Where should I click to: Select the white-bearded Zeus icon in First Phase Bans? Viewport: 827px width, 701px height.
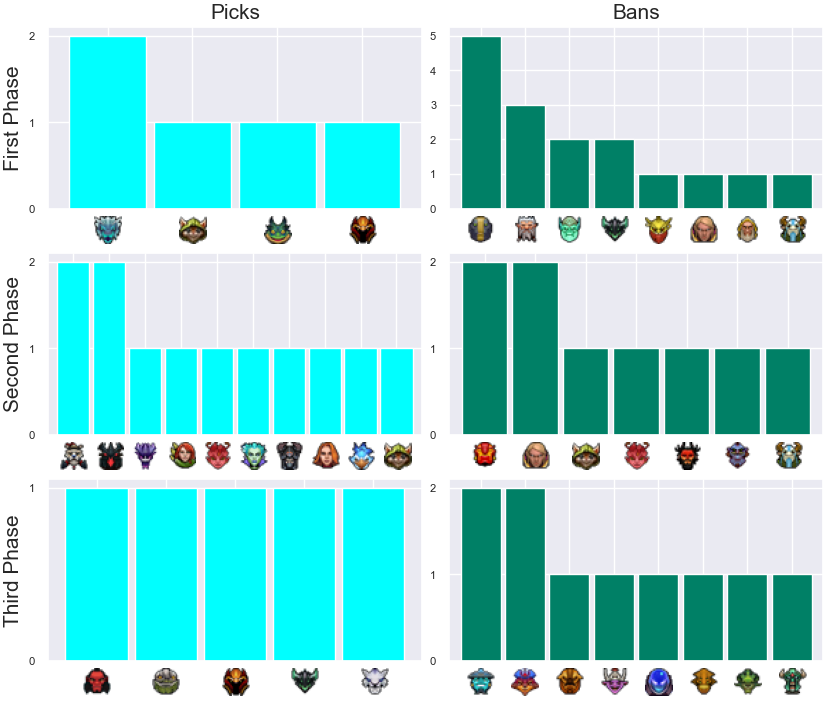(526, 230)
